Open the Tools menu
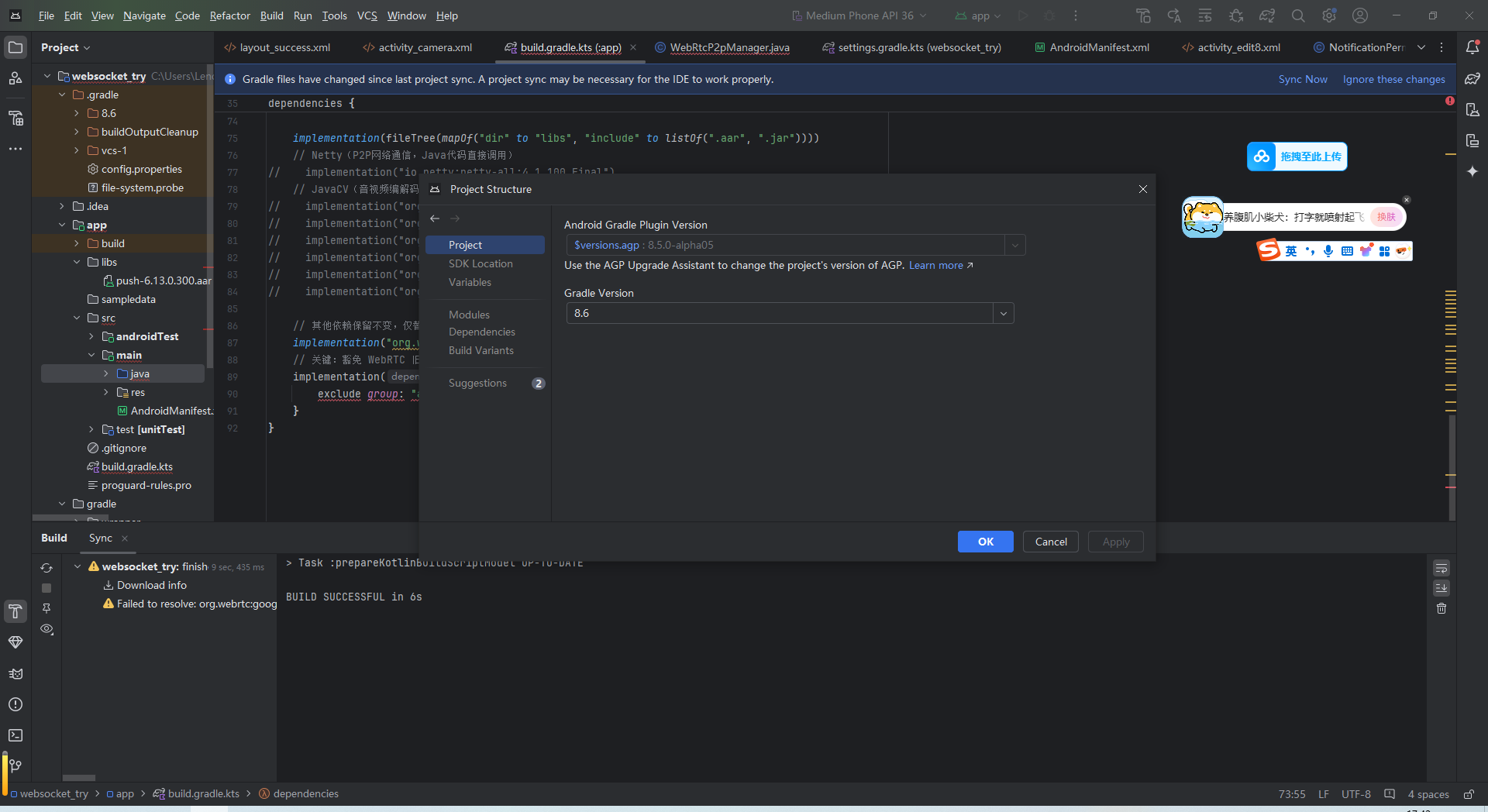The width and height of the screenshot is (1488, 812). tap(334, 15)
